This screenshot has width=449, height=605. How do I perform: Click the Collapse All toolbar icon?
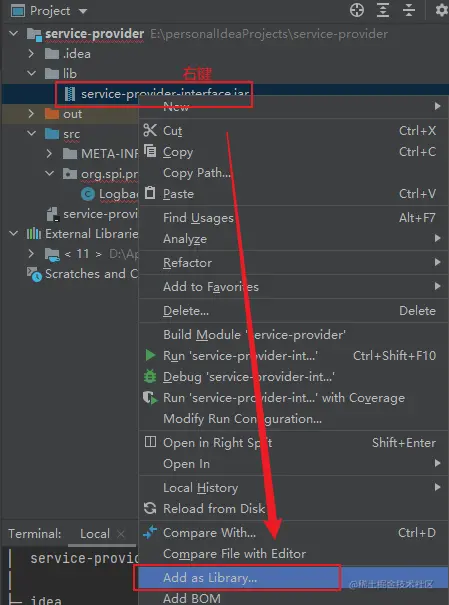tap(409, 10)
